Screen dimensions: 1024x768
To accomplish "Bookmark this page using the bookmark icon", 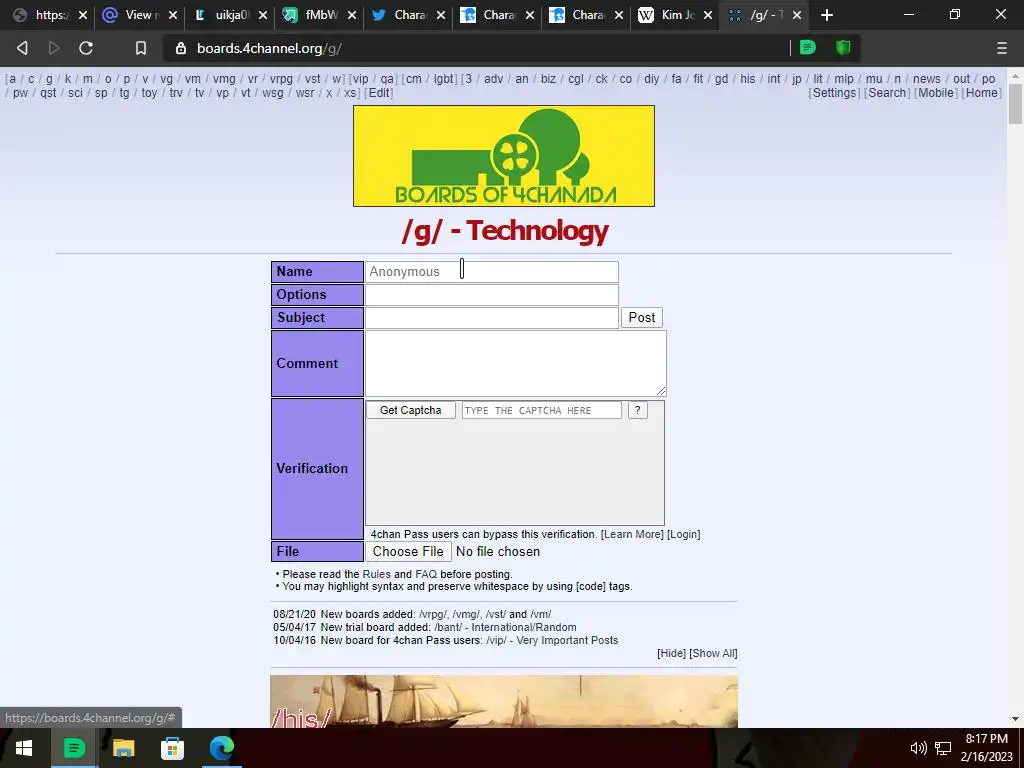I will pyautogui.click(x=140, y=48).
